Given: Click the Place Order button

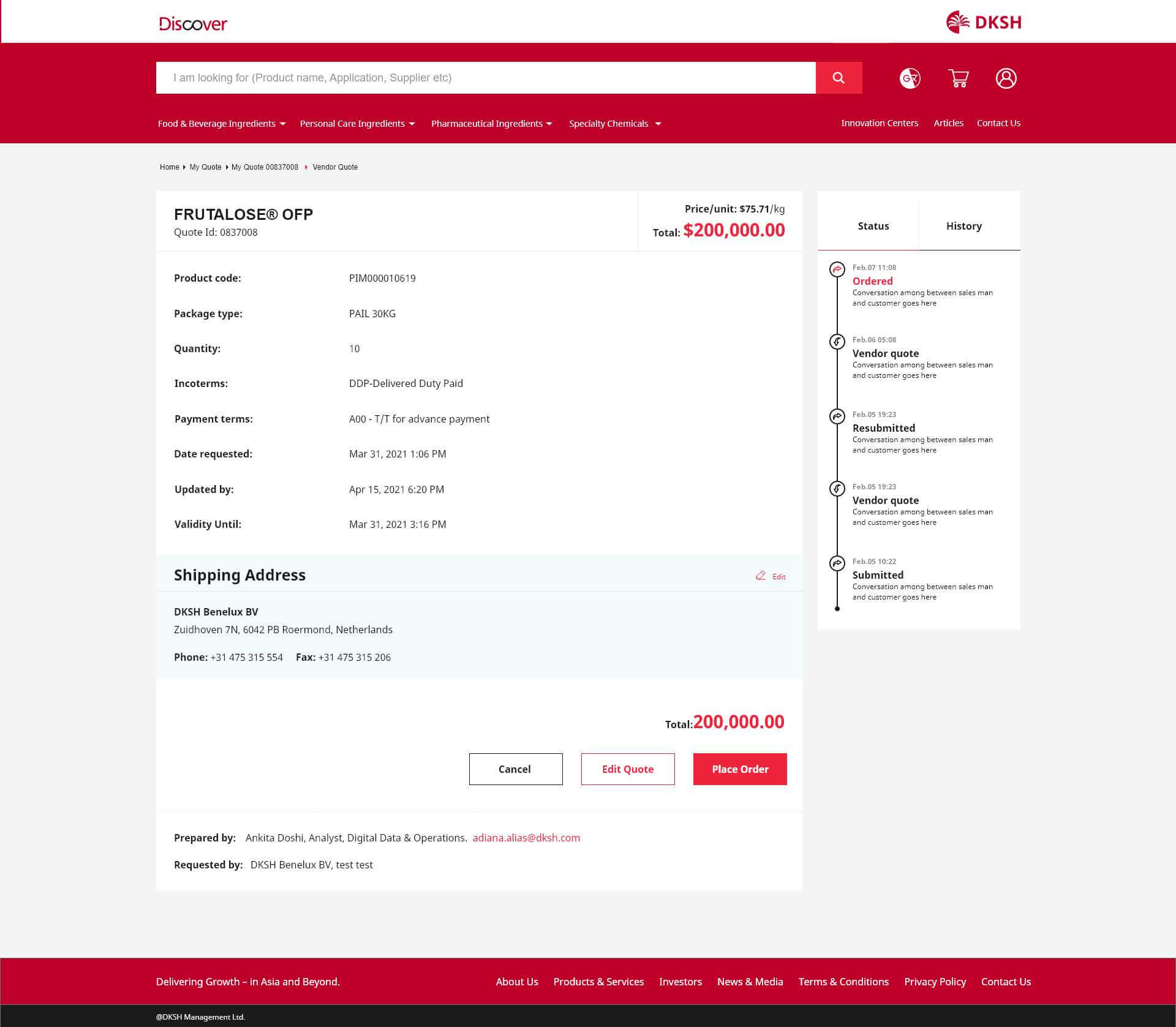Looking at the screenshot, I should [x=739, y=769].
